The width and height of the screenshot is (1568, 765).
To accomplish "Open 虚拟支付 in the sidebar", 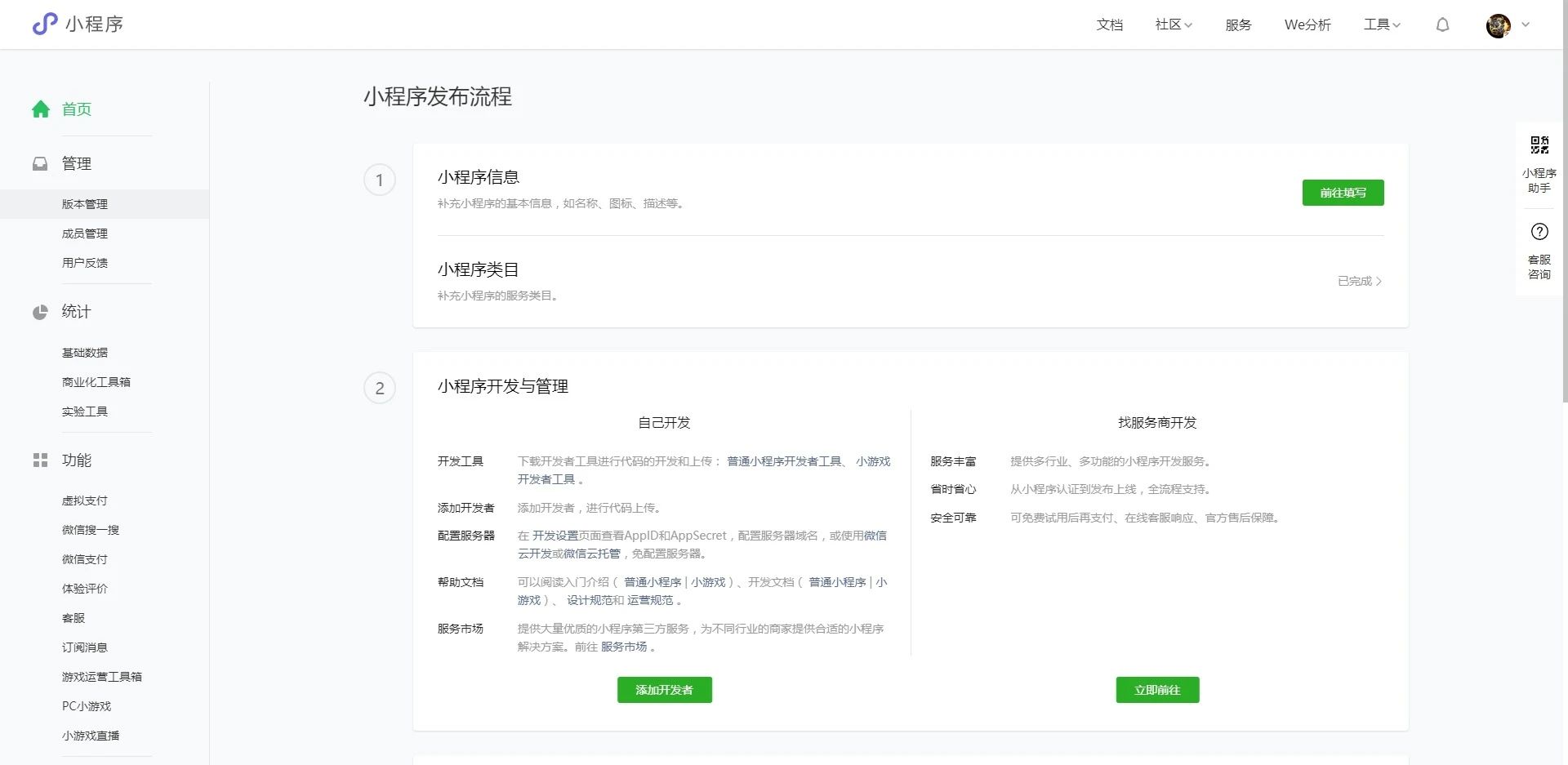I will (x=85, y=500).
